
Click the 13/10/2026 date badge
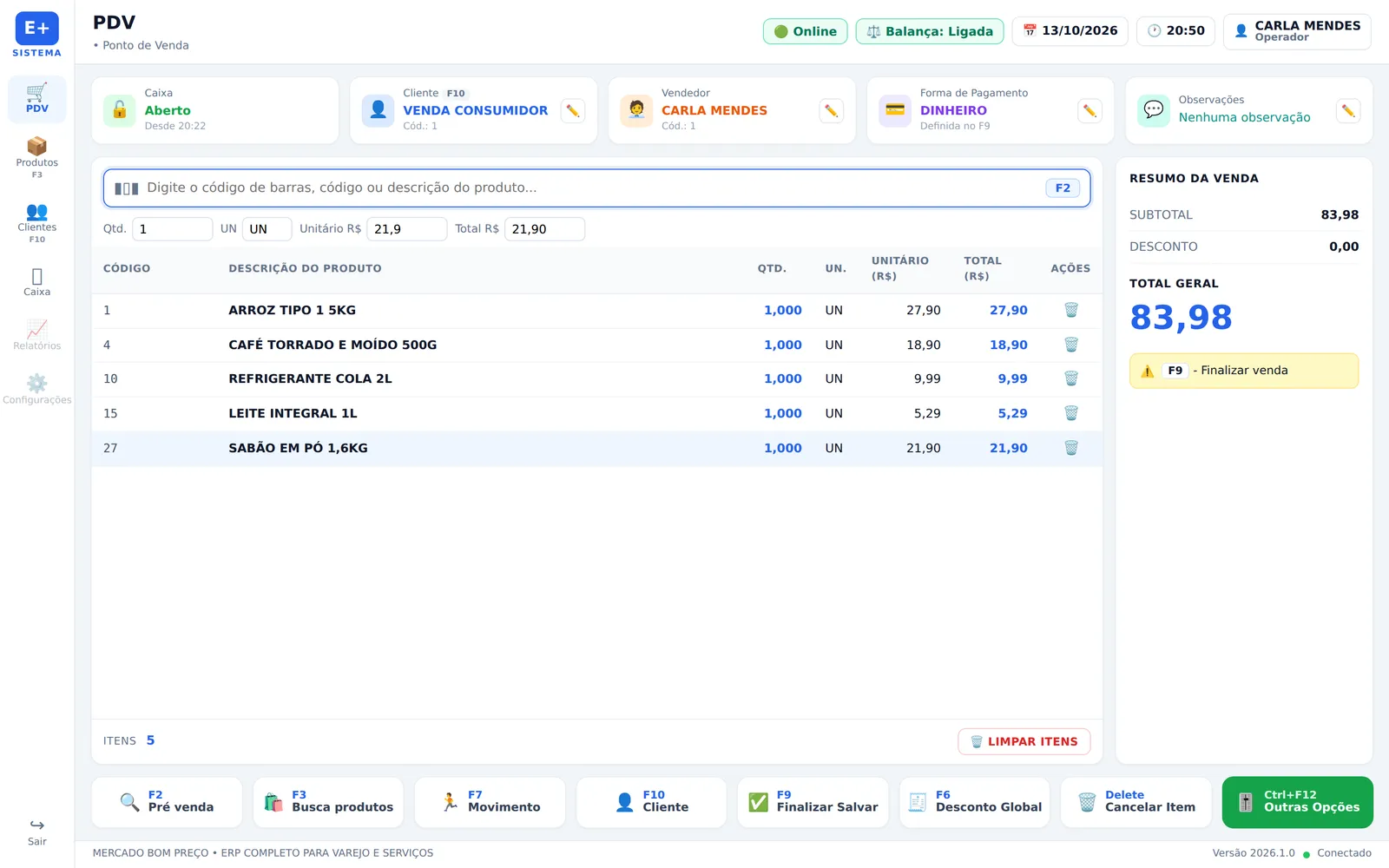(1070, 31)
